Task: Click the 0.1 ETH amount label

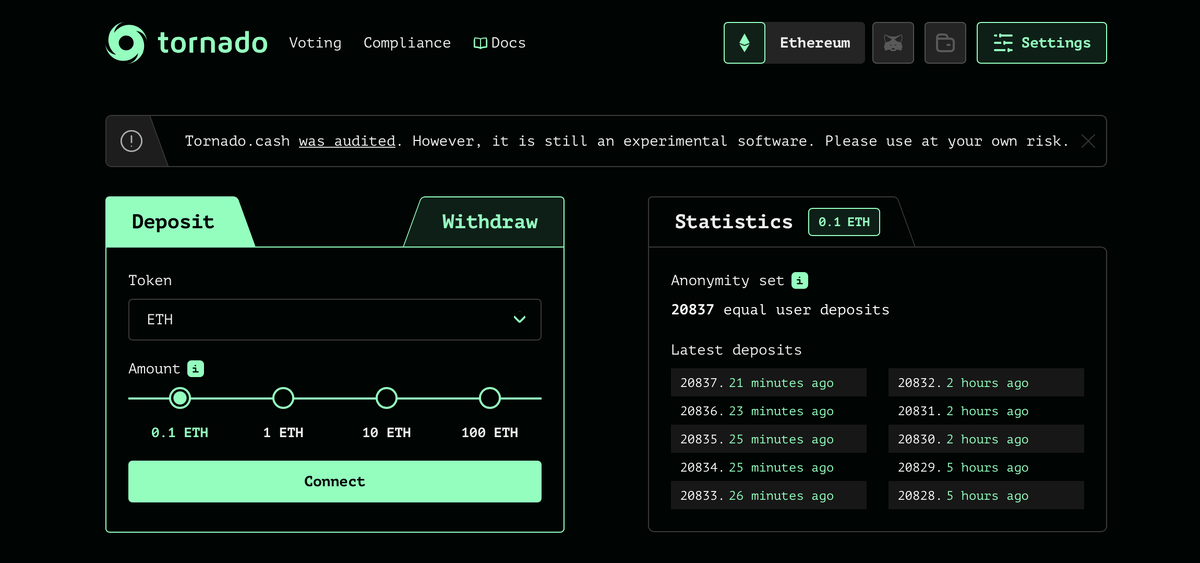Action: click(180, 433)
